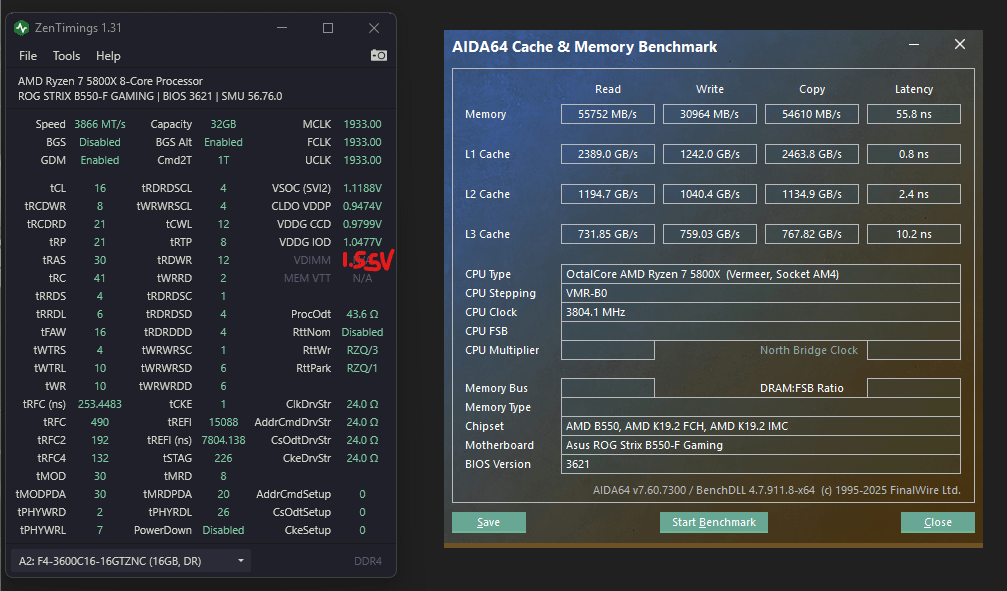
Task: Click the CPU Clock field 3804.1 MHz
Action: coord(761,312)
